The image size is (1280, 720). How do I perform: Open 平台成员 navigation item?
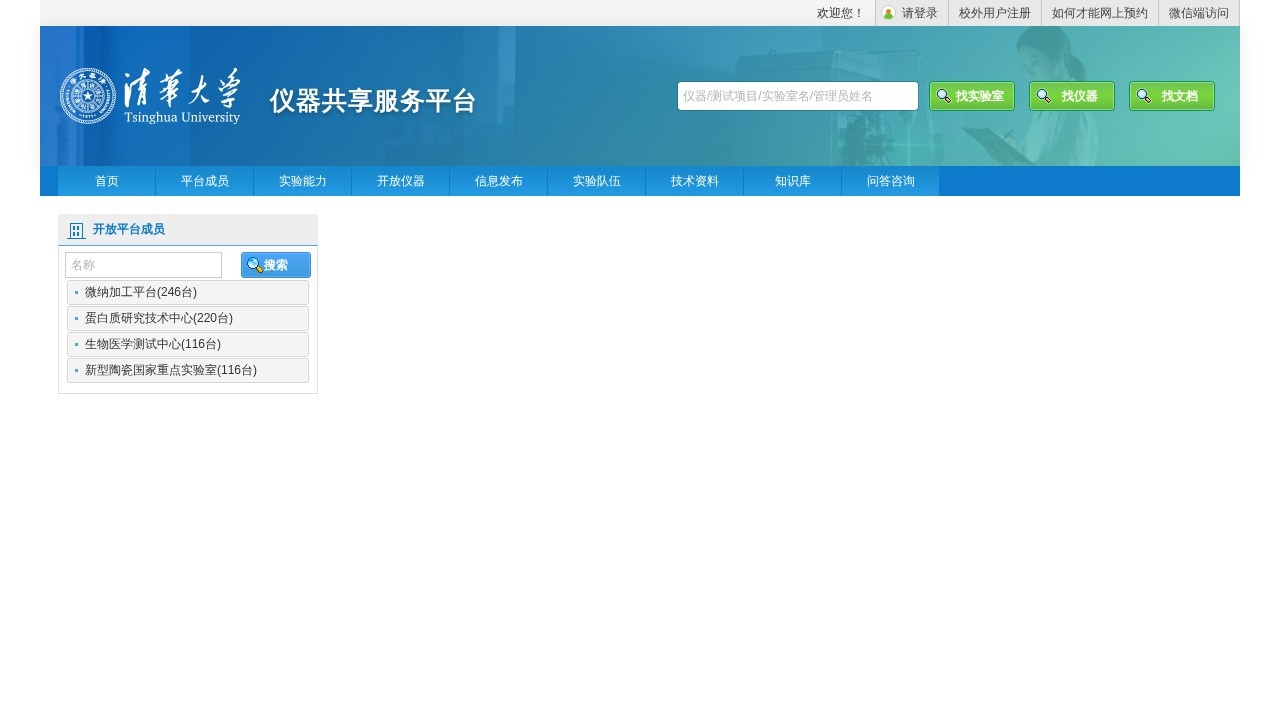point(205,181)
